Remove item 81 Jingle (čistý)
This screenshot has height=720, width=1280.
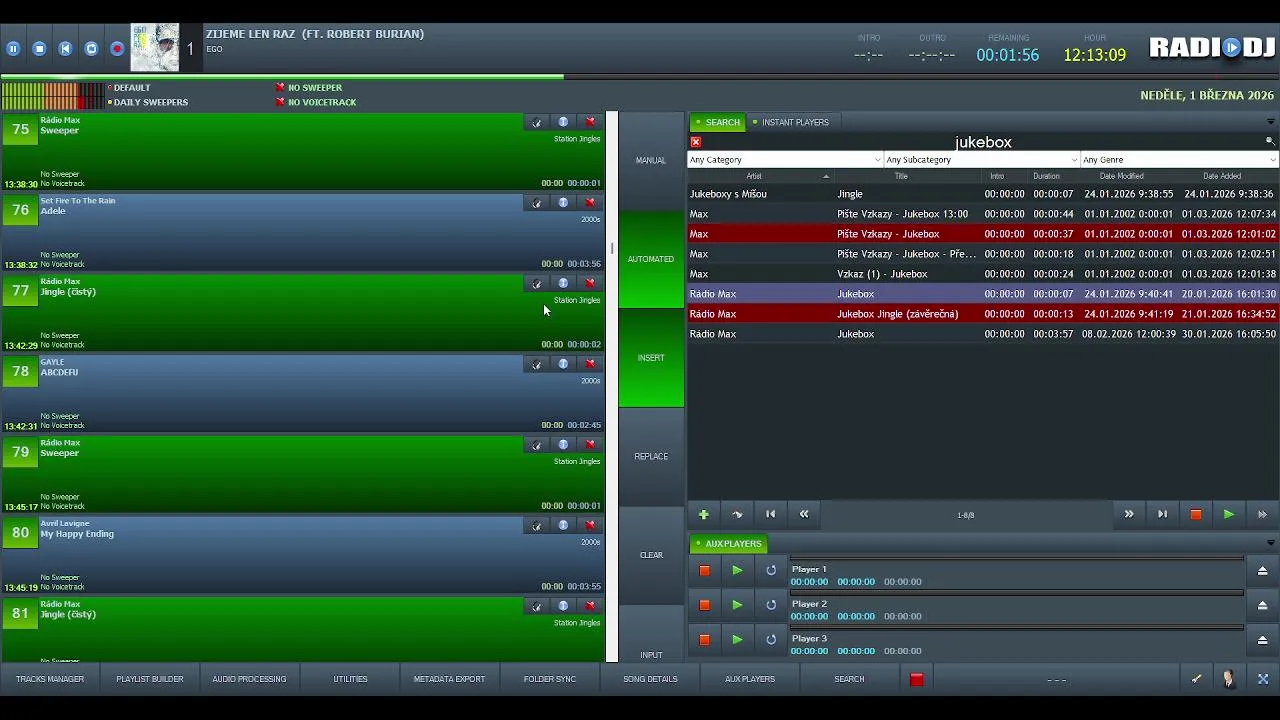click(590, 606)
